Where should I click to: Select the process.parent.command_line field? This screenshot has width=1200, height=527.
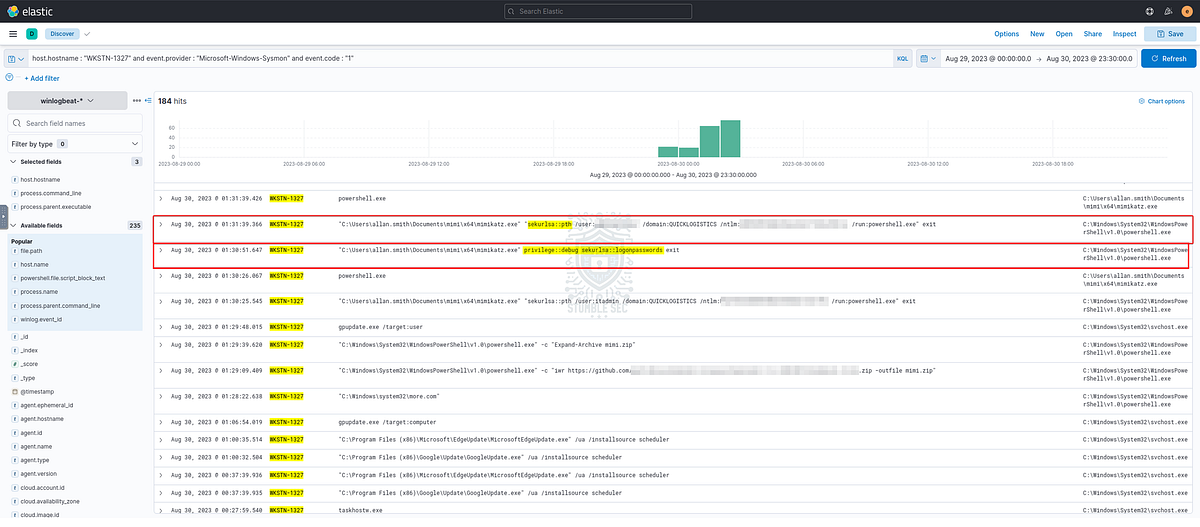coord(60,305)
